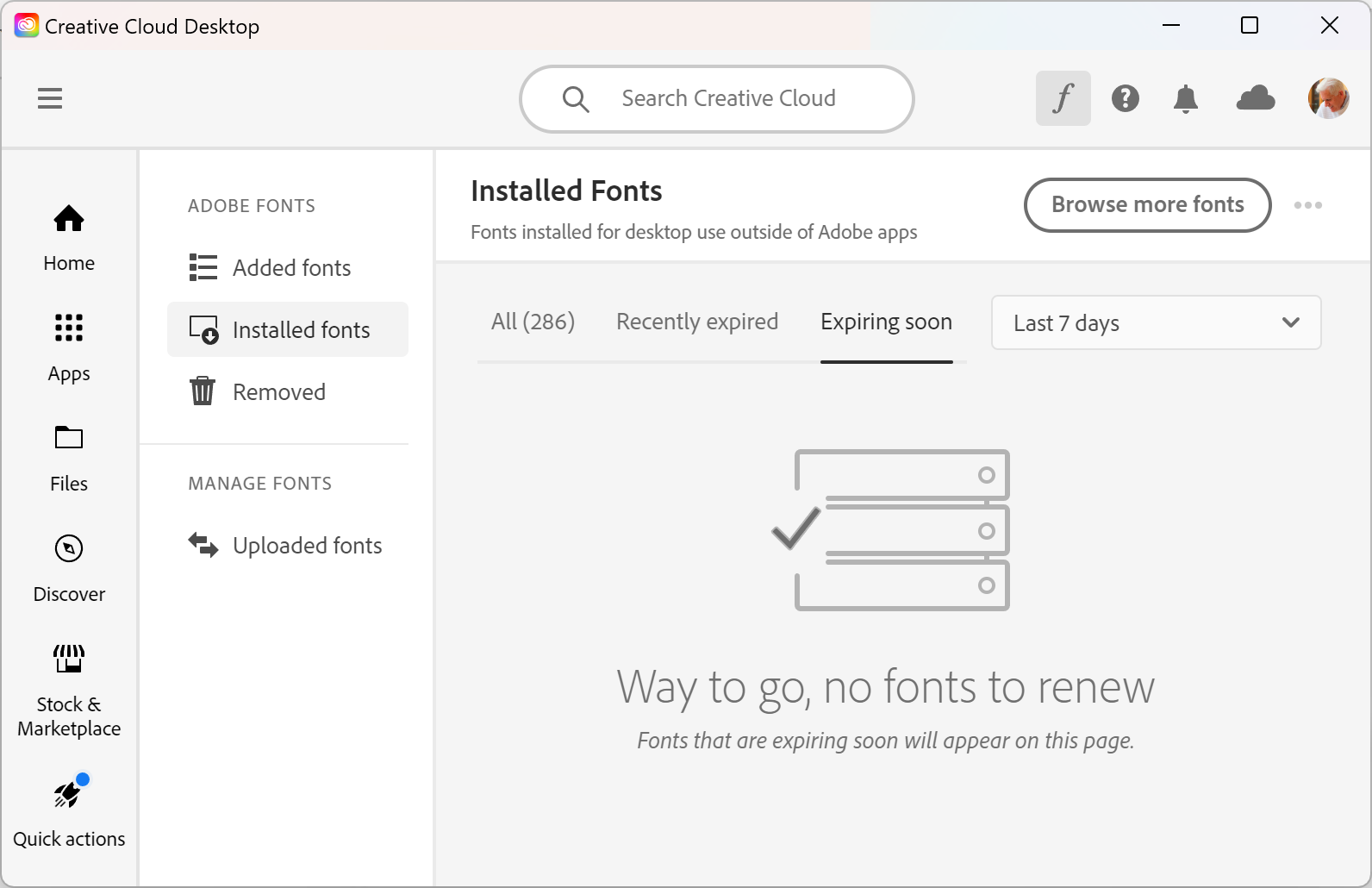Open cloud sync status icon

point(1256,98)
